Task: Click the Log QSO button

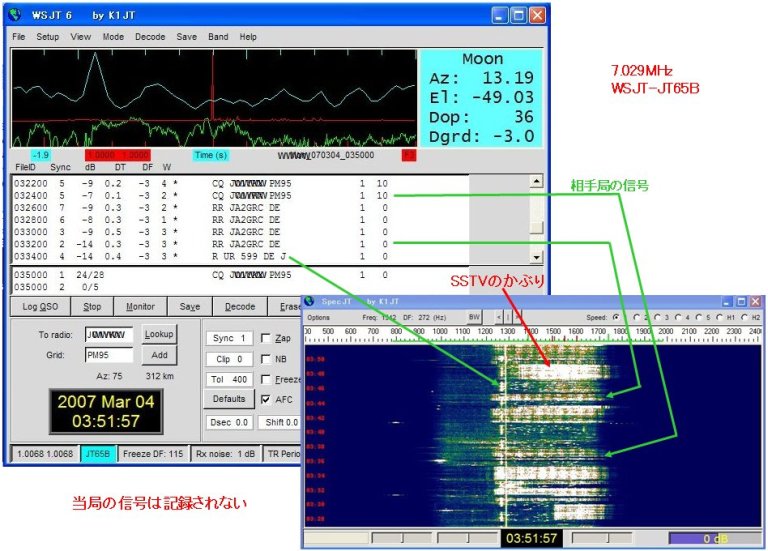Action: 40,307
